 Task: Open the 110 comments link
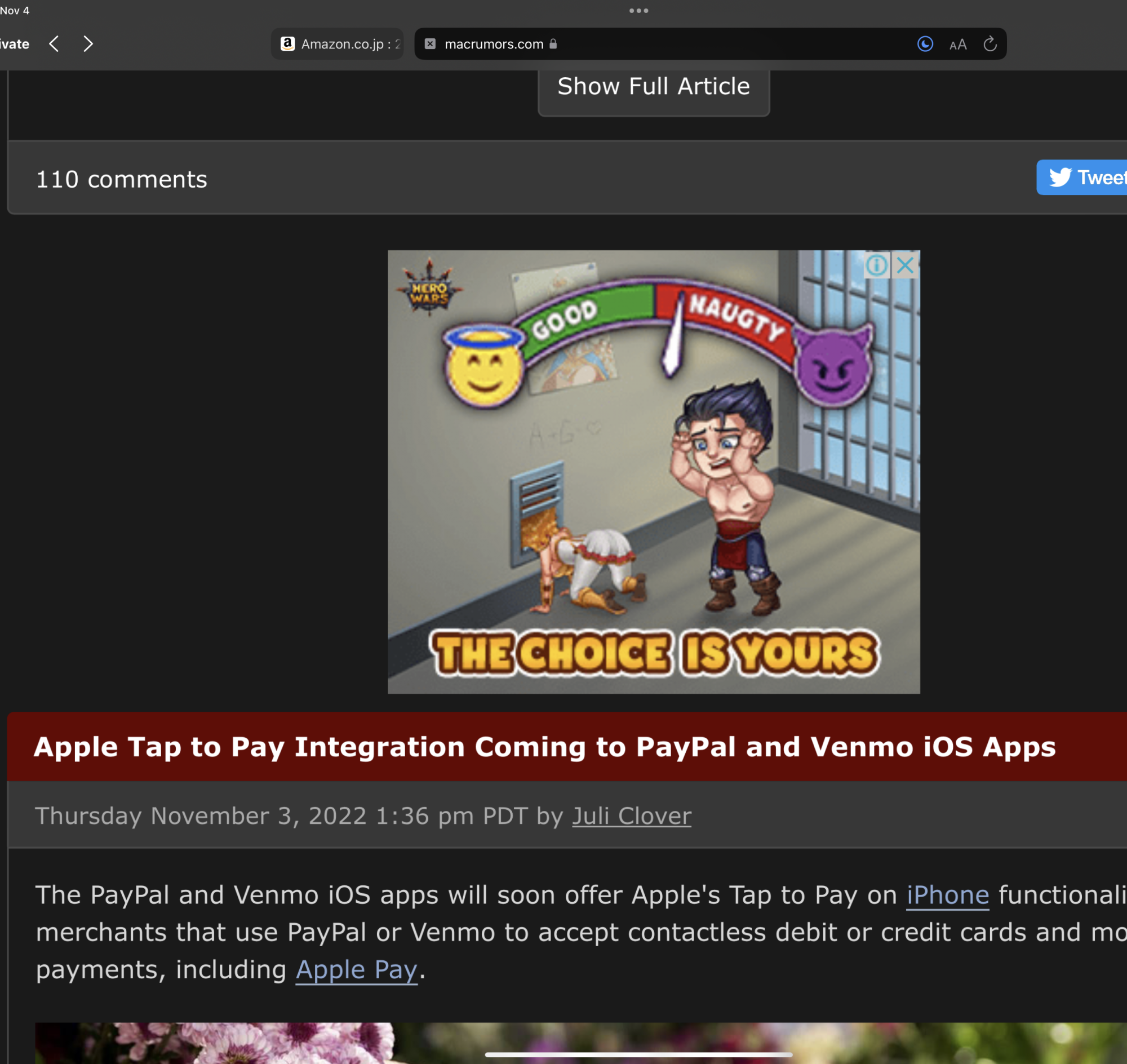121,179
